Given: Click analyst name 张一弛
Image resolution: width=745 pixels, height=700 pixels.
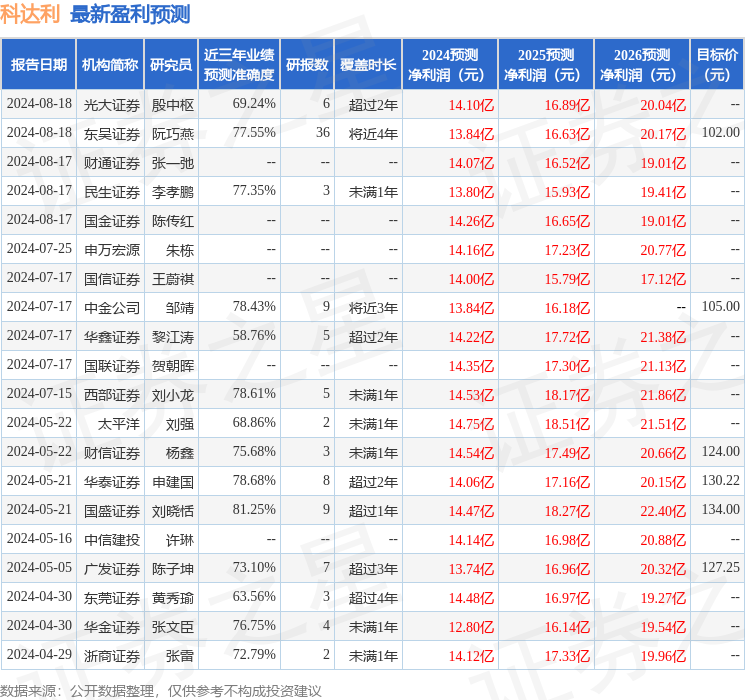Looking at the screenshot, I should click(x=173, y=163).
